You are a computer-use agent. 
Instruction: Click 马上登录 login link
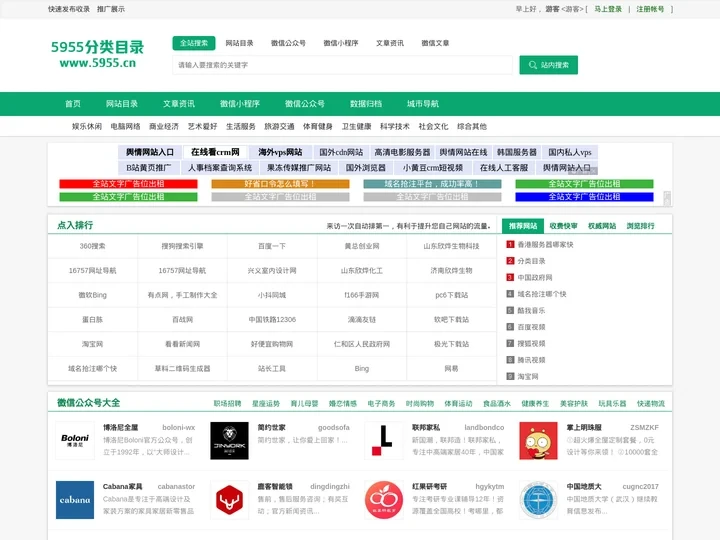tap(608, 9)
